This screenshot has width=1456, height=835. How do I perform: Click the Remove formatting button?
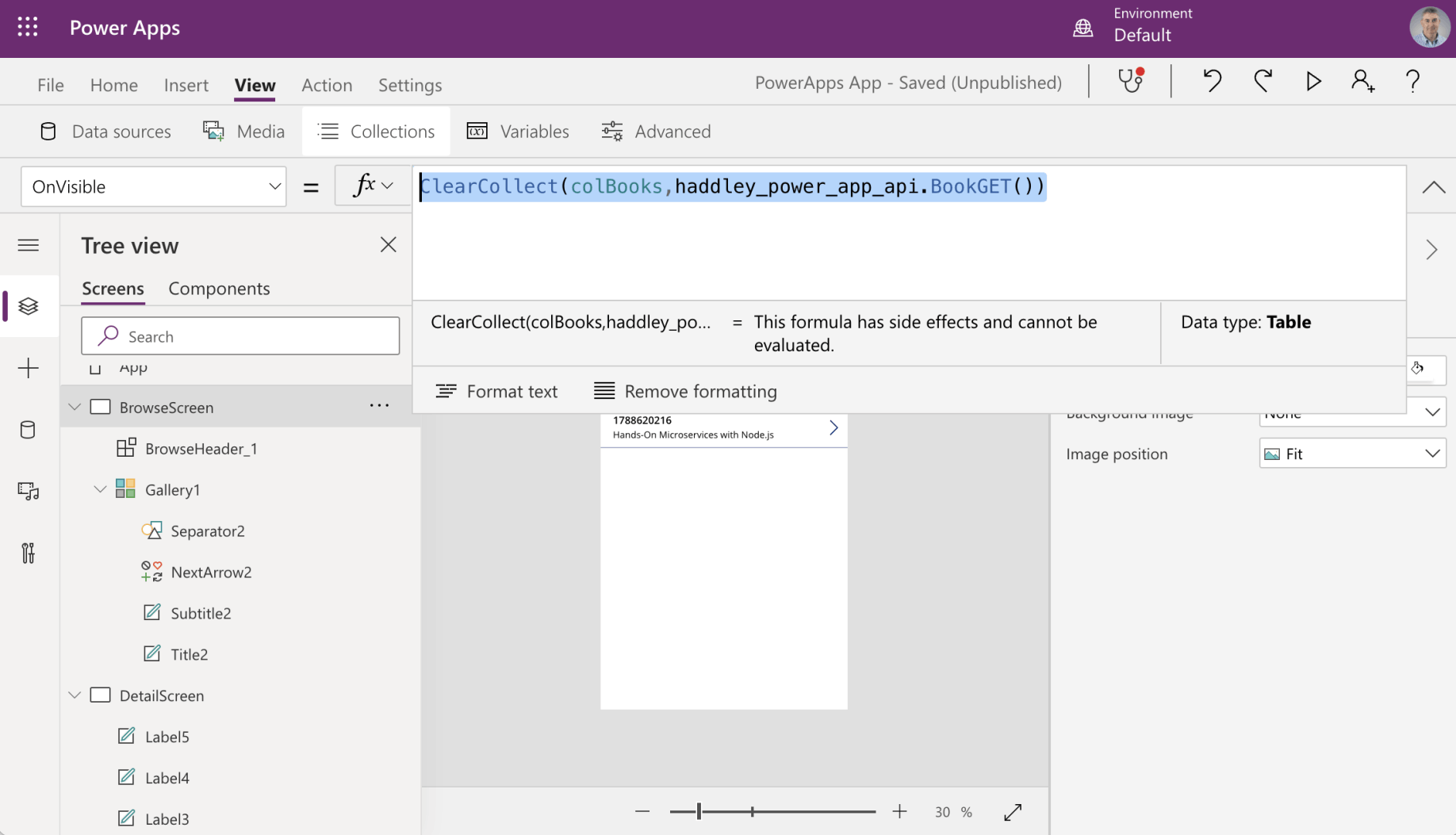(x=685, y=391)
